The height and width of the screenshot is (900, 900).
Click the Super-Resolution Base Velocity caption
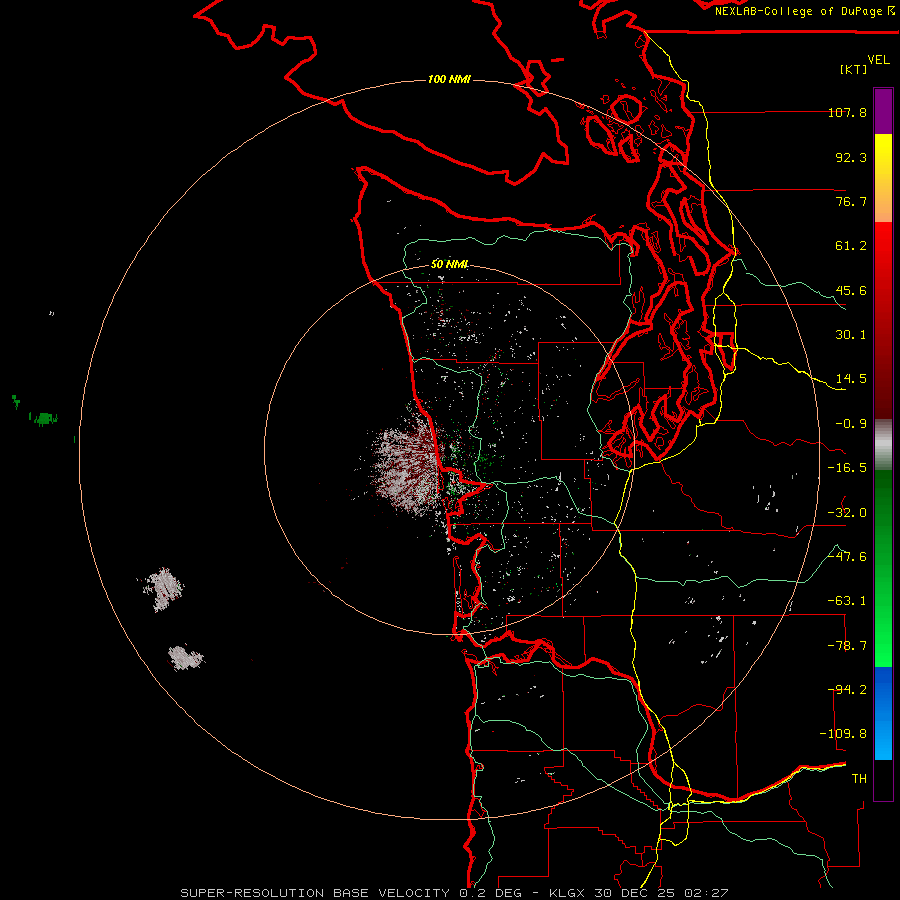[454, 893]
